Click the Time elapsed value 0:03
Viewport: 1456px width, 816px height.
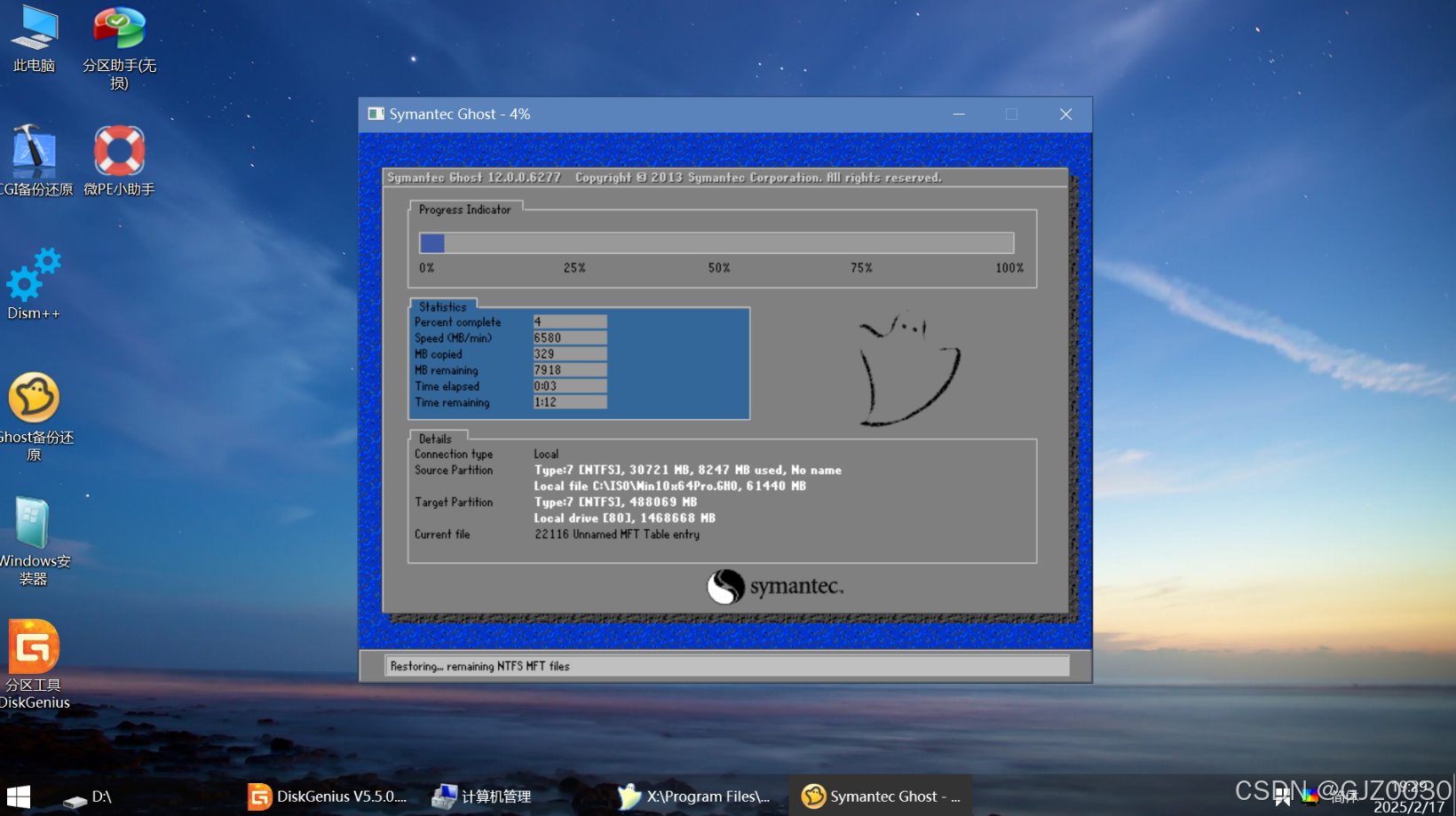570,385
